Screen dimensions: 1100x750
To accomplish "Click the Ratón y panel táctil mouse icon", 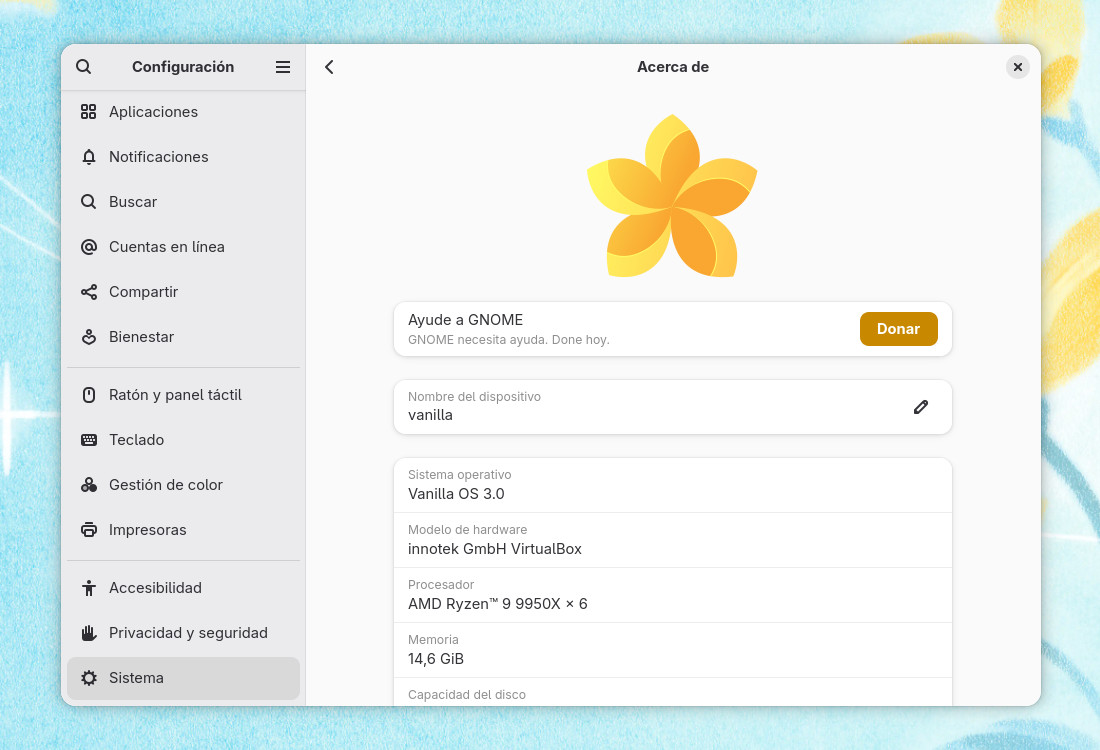I will point(88,394).
